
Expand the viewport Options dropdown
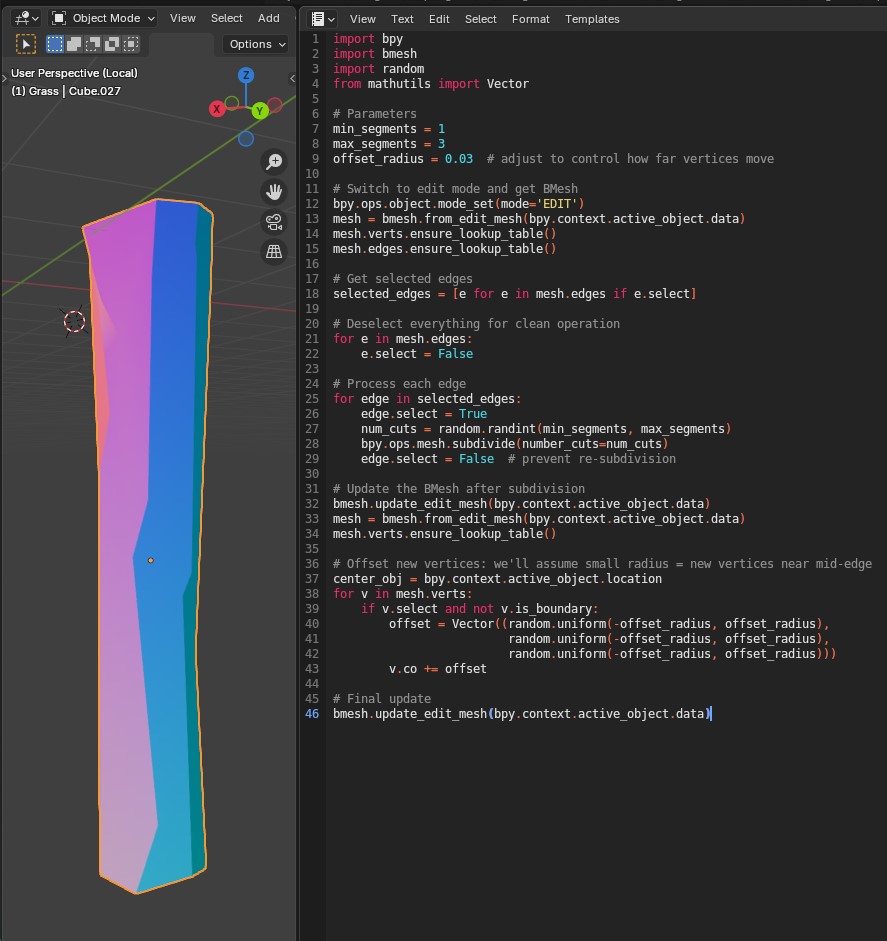coord(256,44)
